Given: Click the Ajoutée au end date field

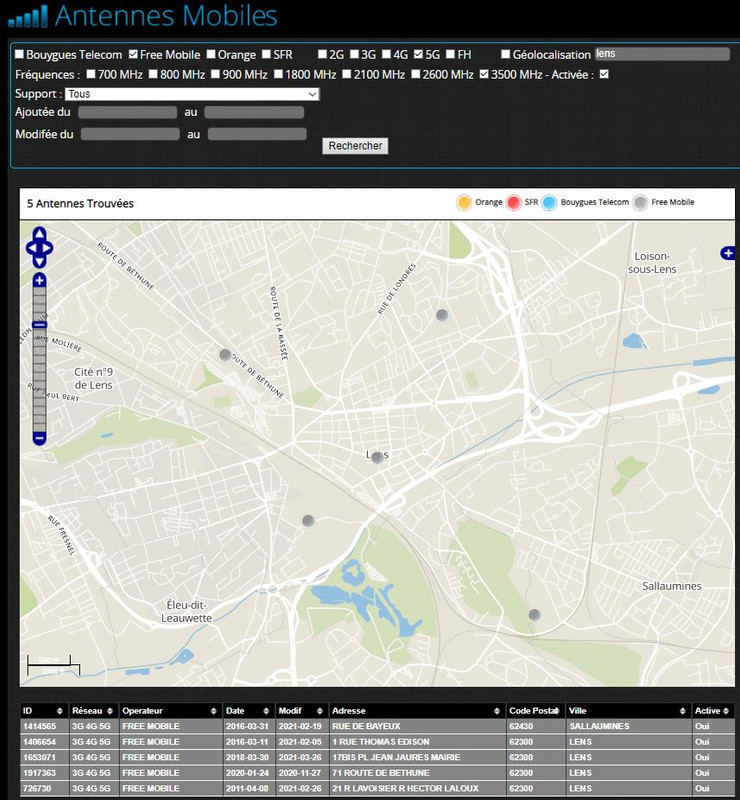Looking at the screenshot, I should [x=254, y=112].
